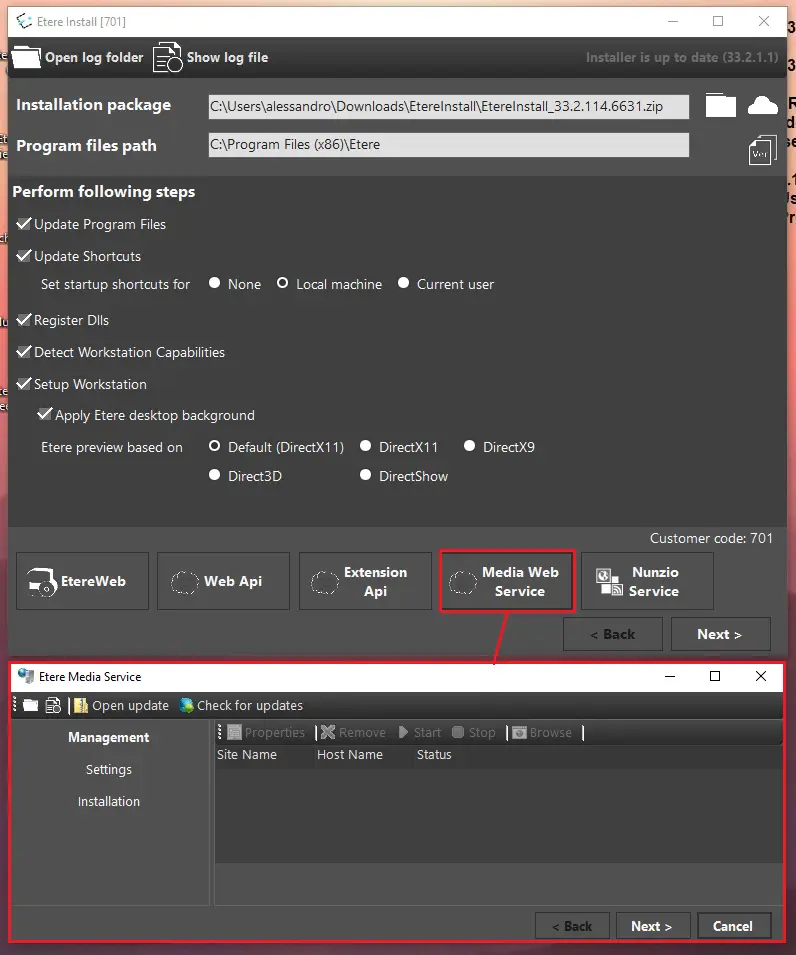Click the Program files path field
This screenshot has height=955, width=796.
pos(448,145)
